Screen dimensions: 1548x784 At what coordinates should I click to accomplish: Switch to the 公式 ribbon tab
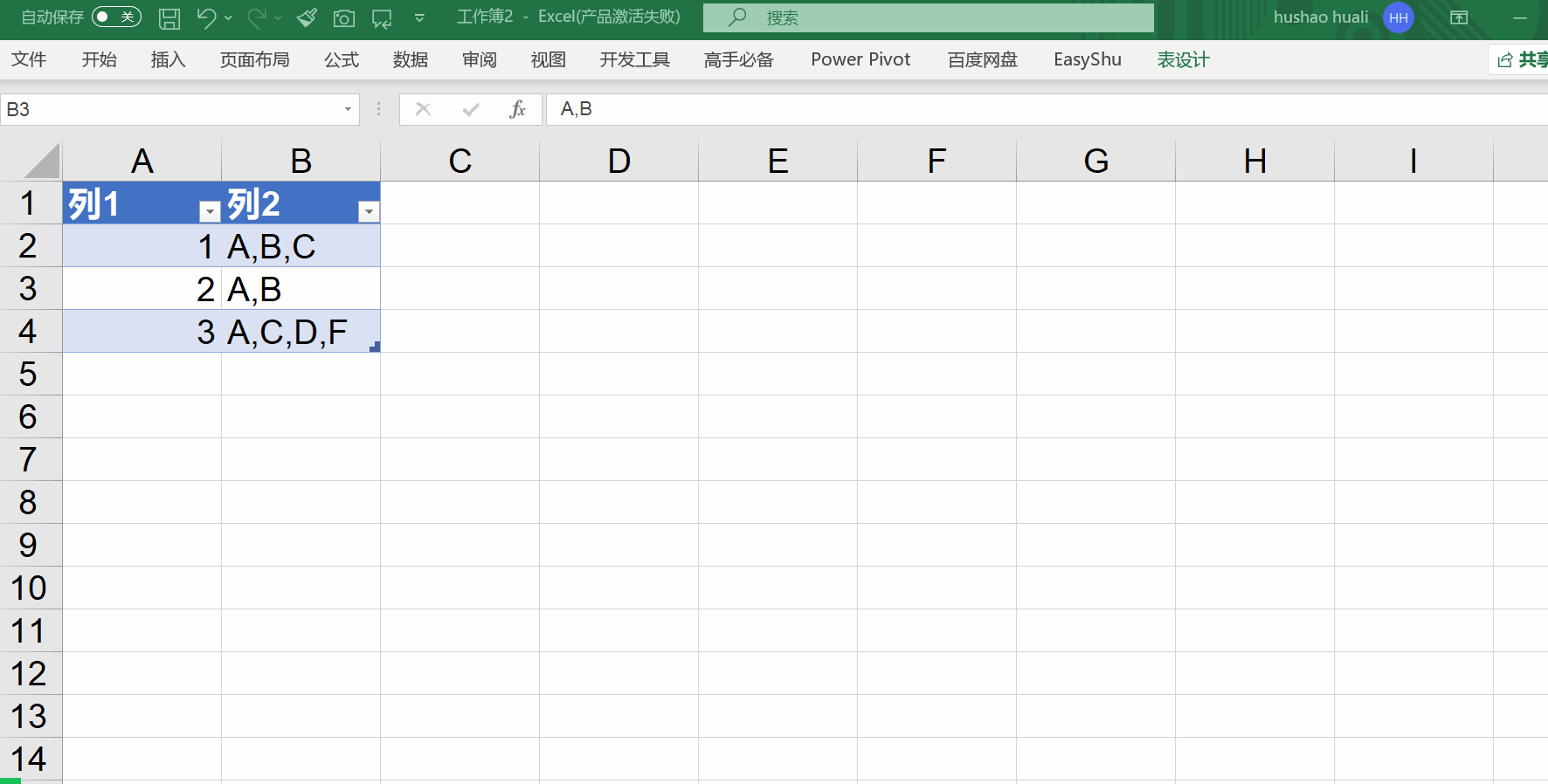(x=342, y=59)
